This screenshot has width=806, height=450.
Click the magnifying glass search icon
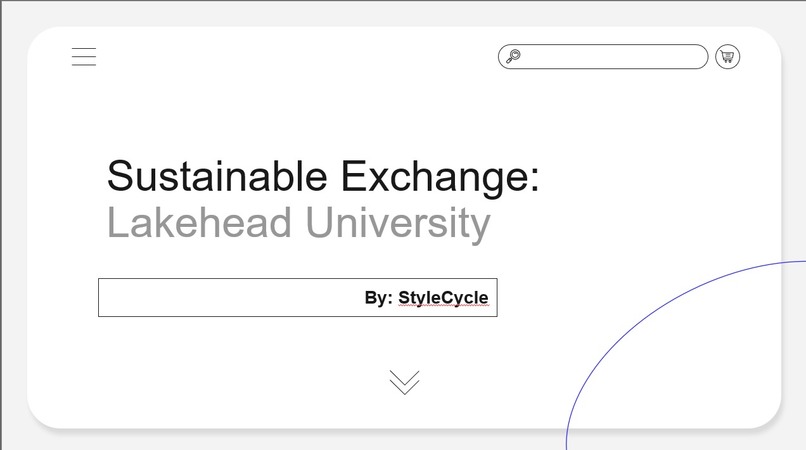tap(514, 56)
